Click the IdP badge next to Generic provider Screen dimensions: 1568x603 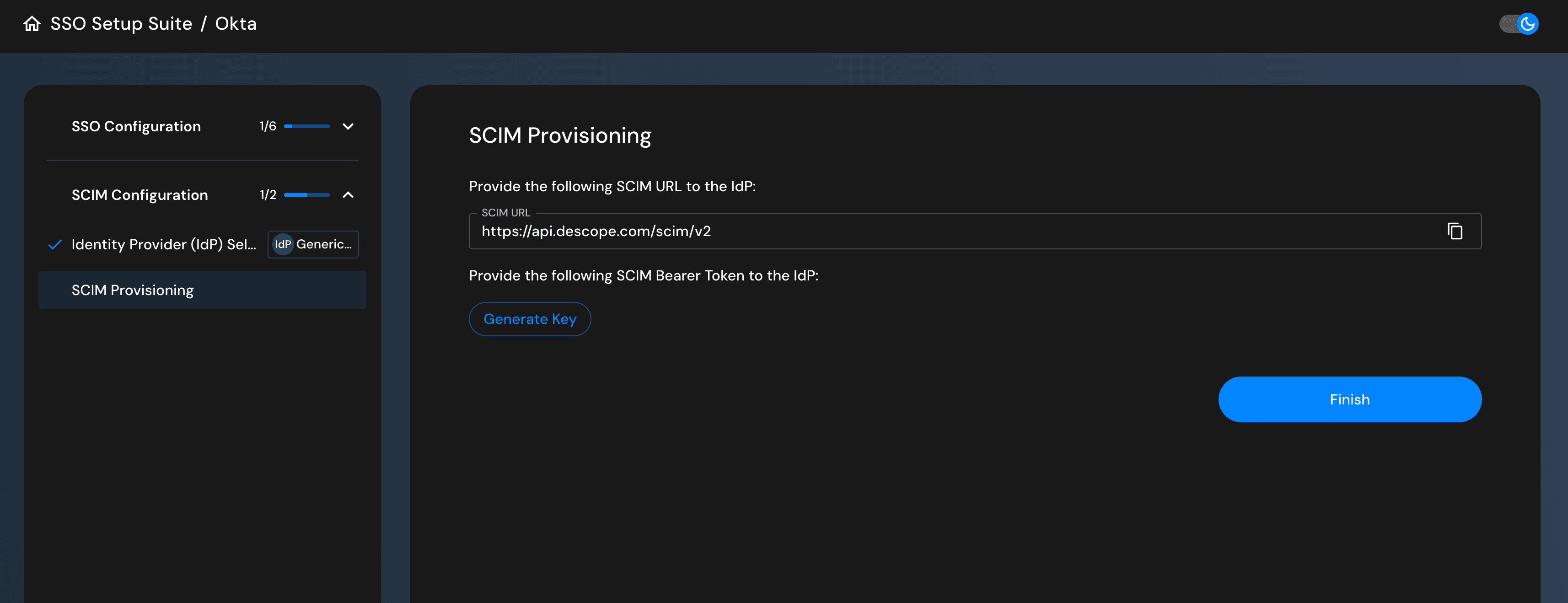[x=284, y=244]
